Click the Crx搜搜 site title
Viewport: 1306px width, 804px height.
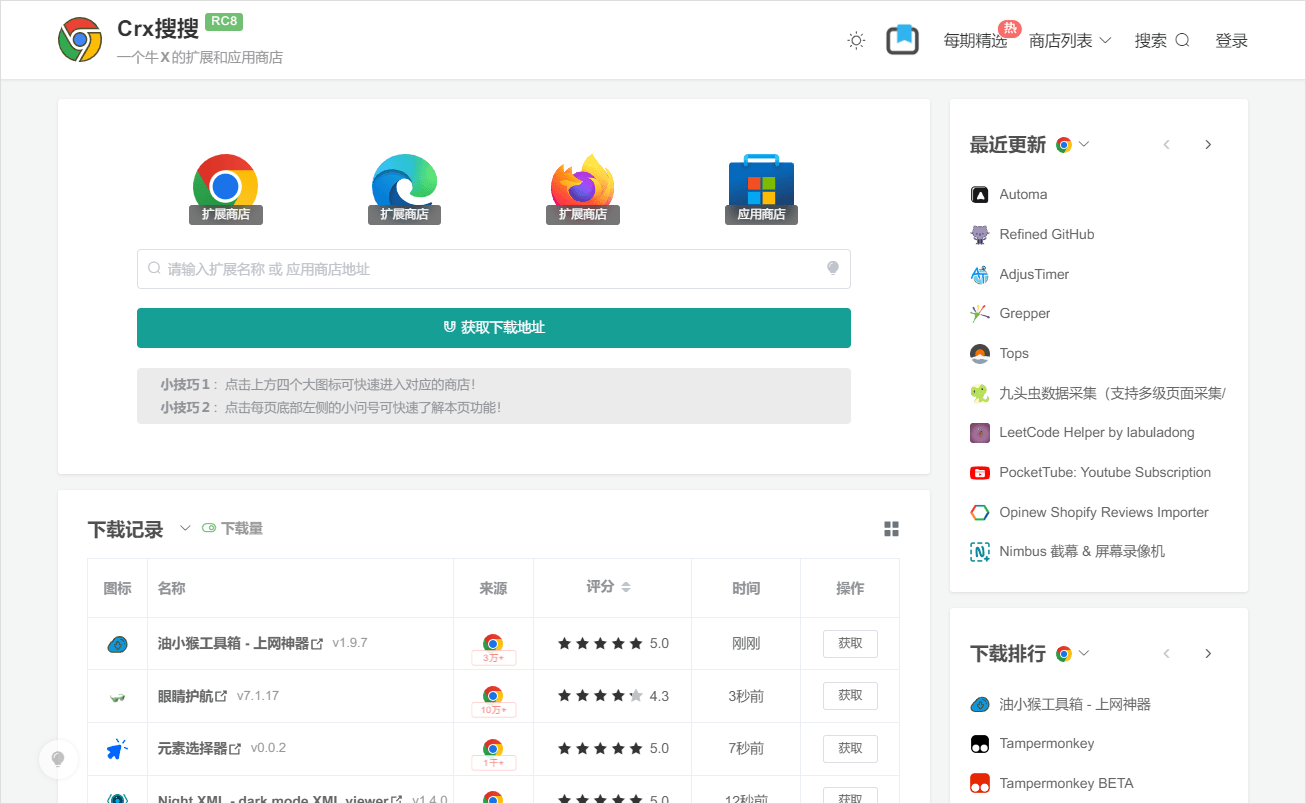point(158,28)
